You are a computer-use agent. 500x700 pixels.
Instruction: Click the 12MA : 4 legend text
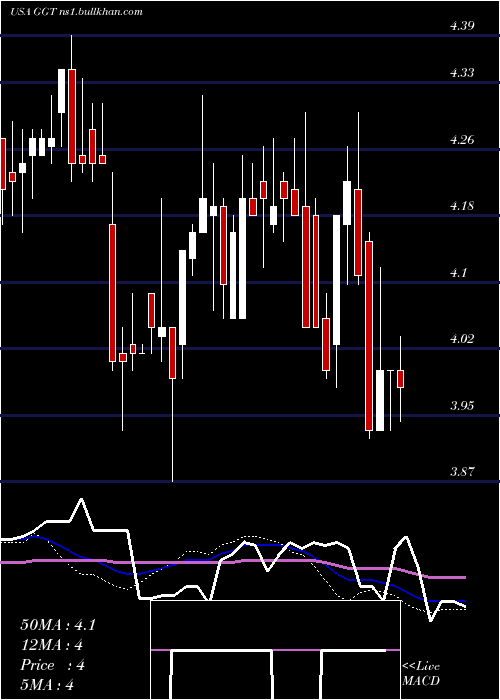tap(51, 645)
